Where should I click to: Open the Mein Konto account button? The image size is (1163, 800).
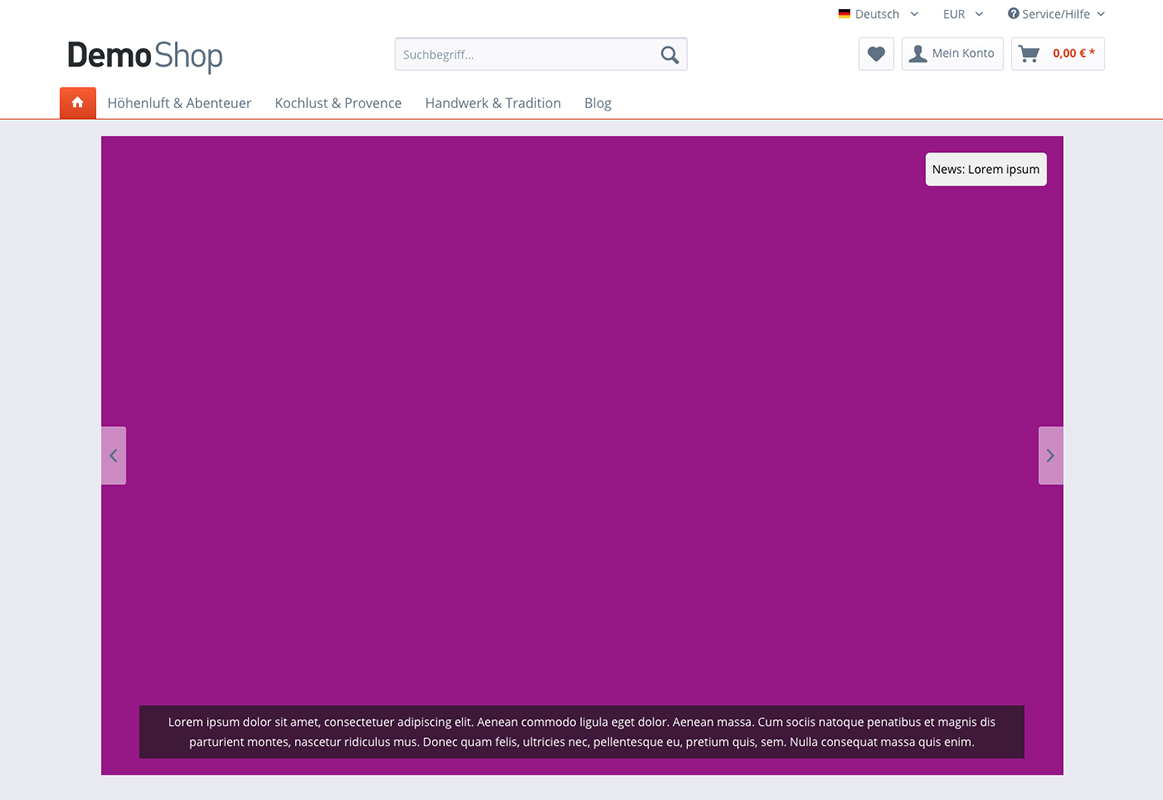(952, 54)
